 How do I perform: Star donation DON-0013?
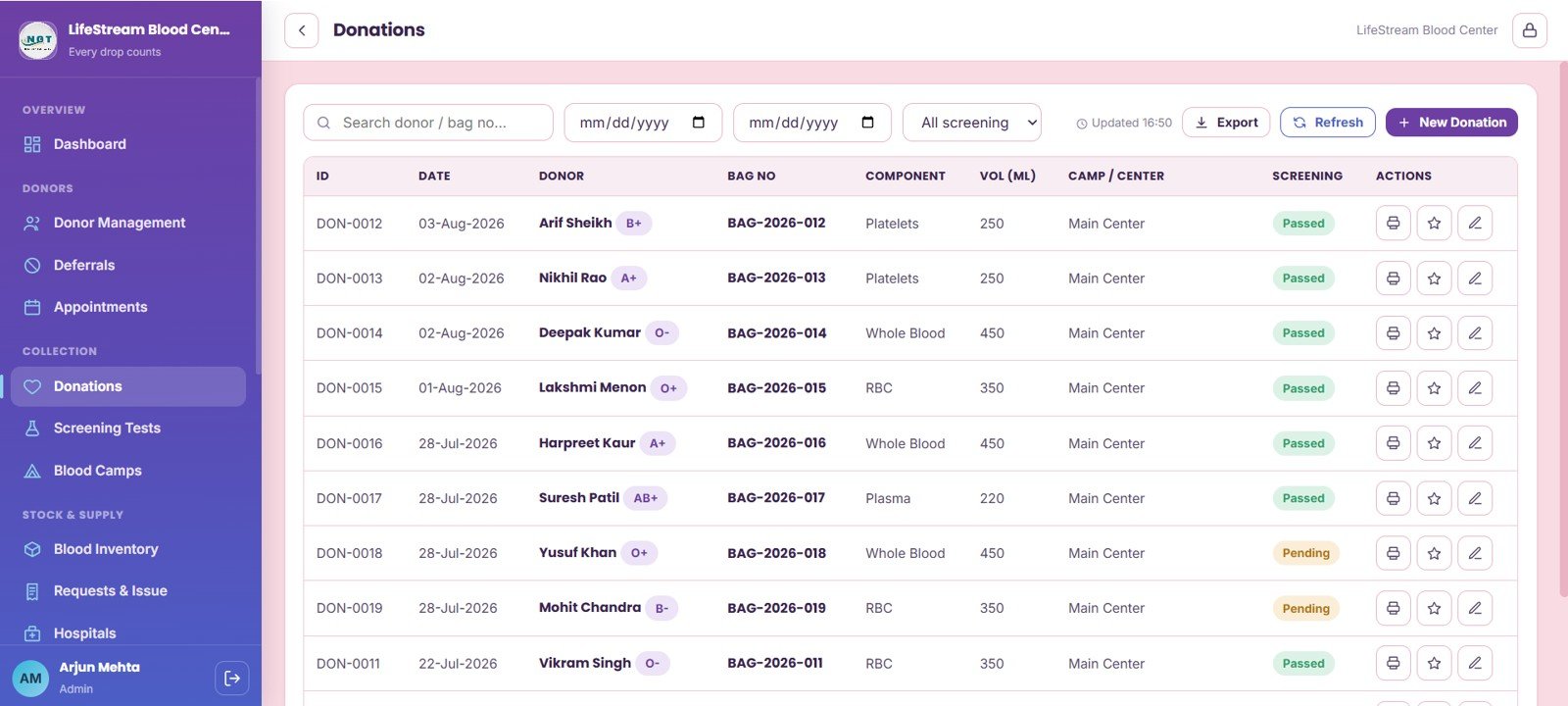click(1434, 278)
